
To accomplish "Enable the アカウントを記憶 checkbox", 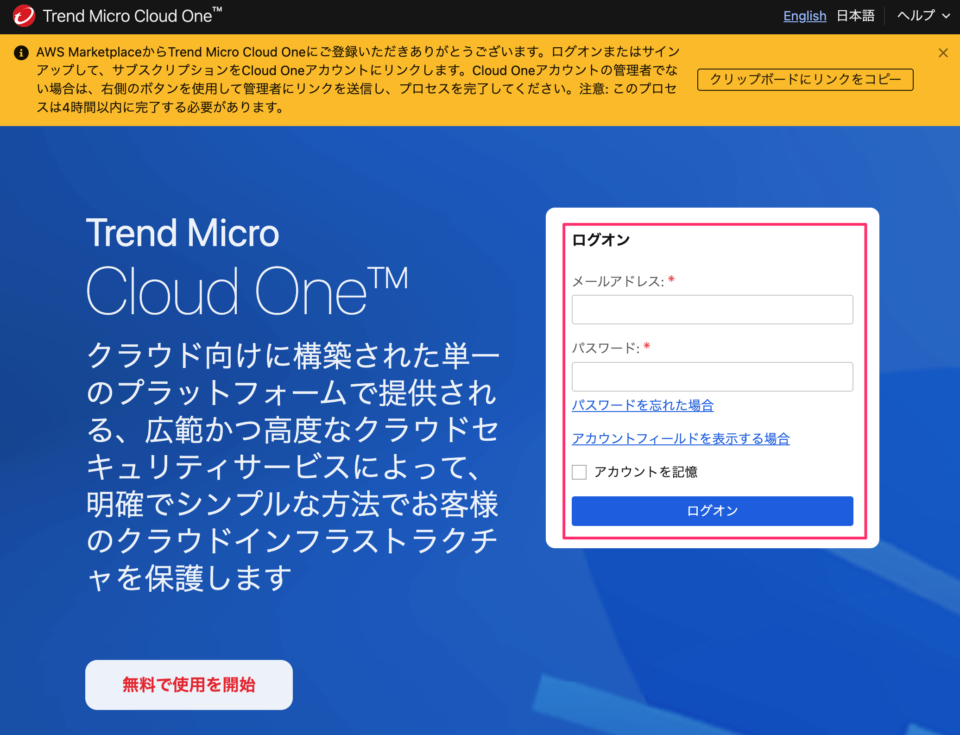I will click(x=578, y=471).
